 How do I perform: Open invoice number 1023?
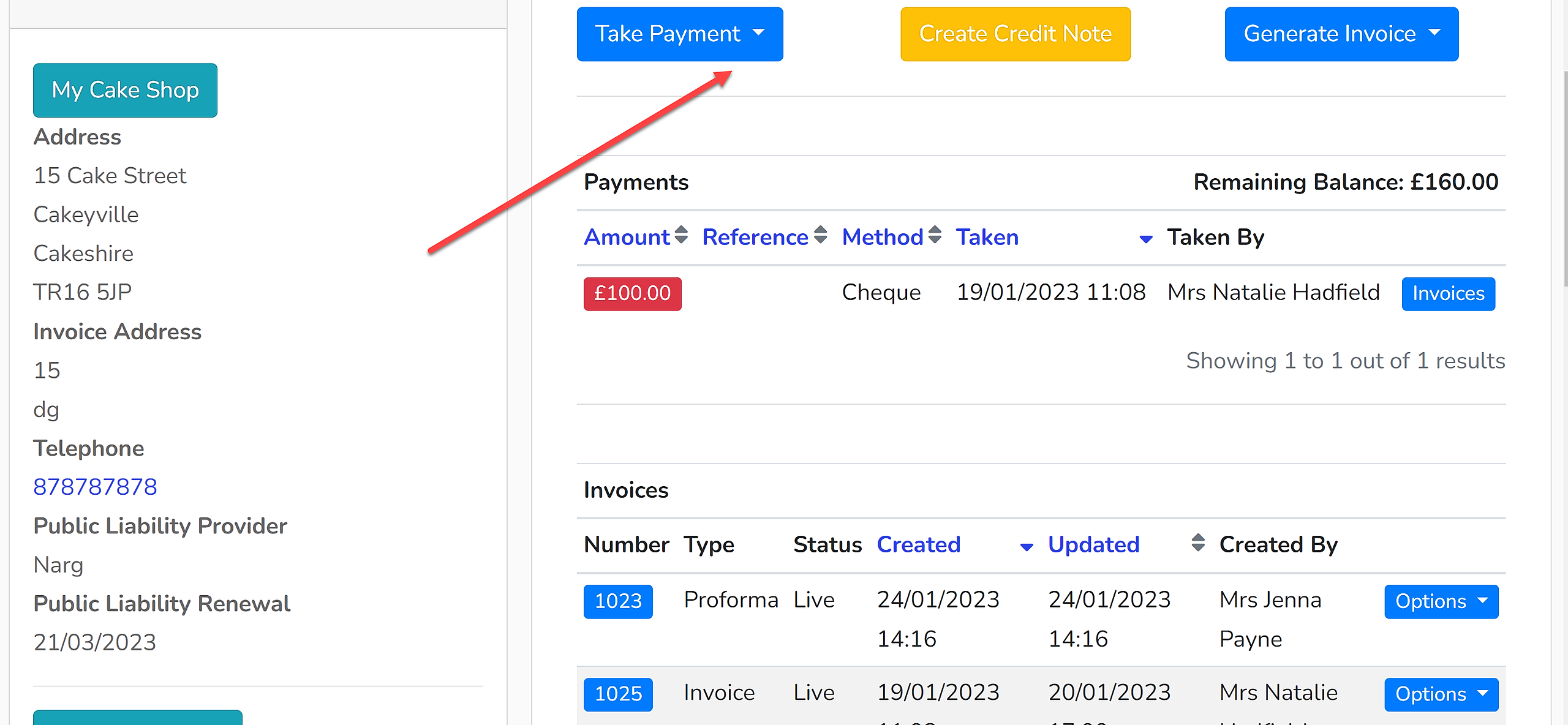tap(618, 601)
